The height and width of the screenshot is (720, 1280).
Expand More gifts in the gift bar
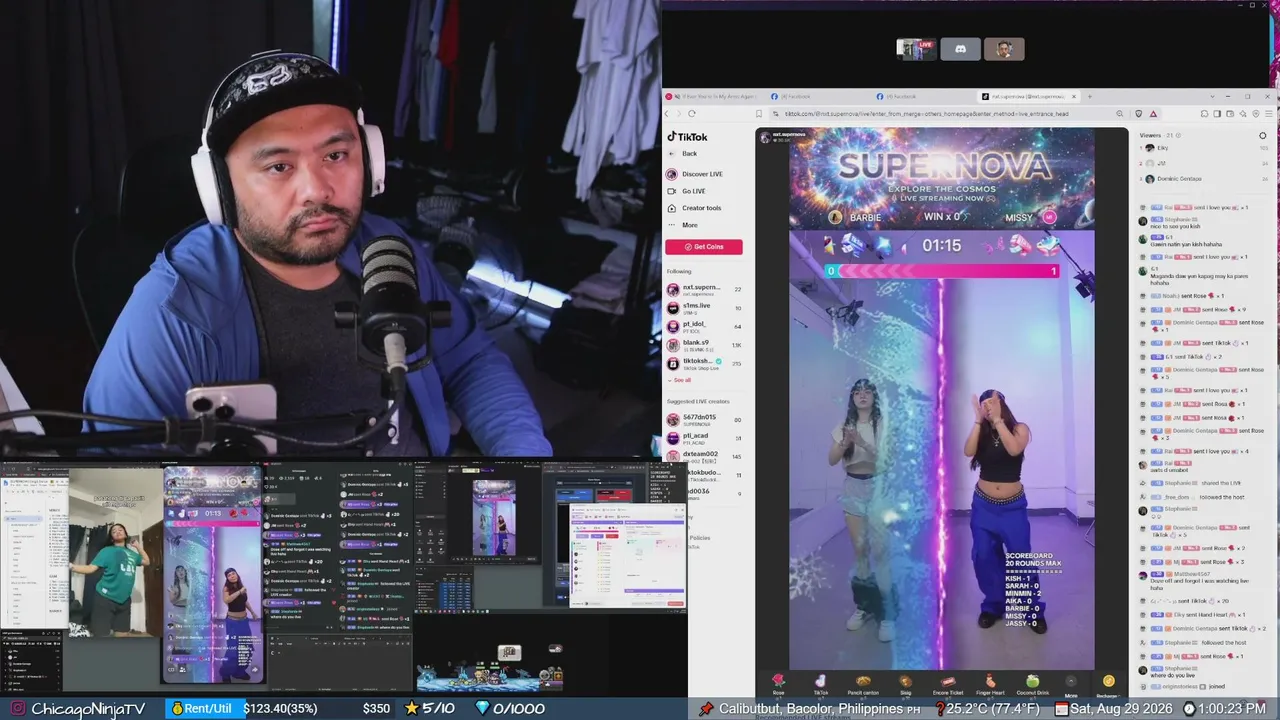tap(1071, 685)
